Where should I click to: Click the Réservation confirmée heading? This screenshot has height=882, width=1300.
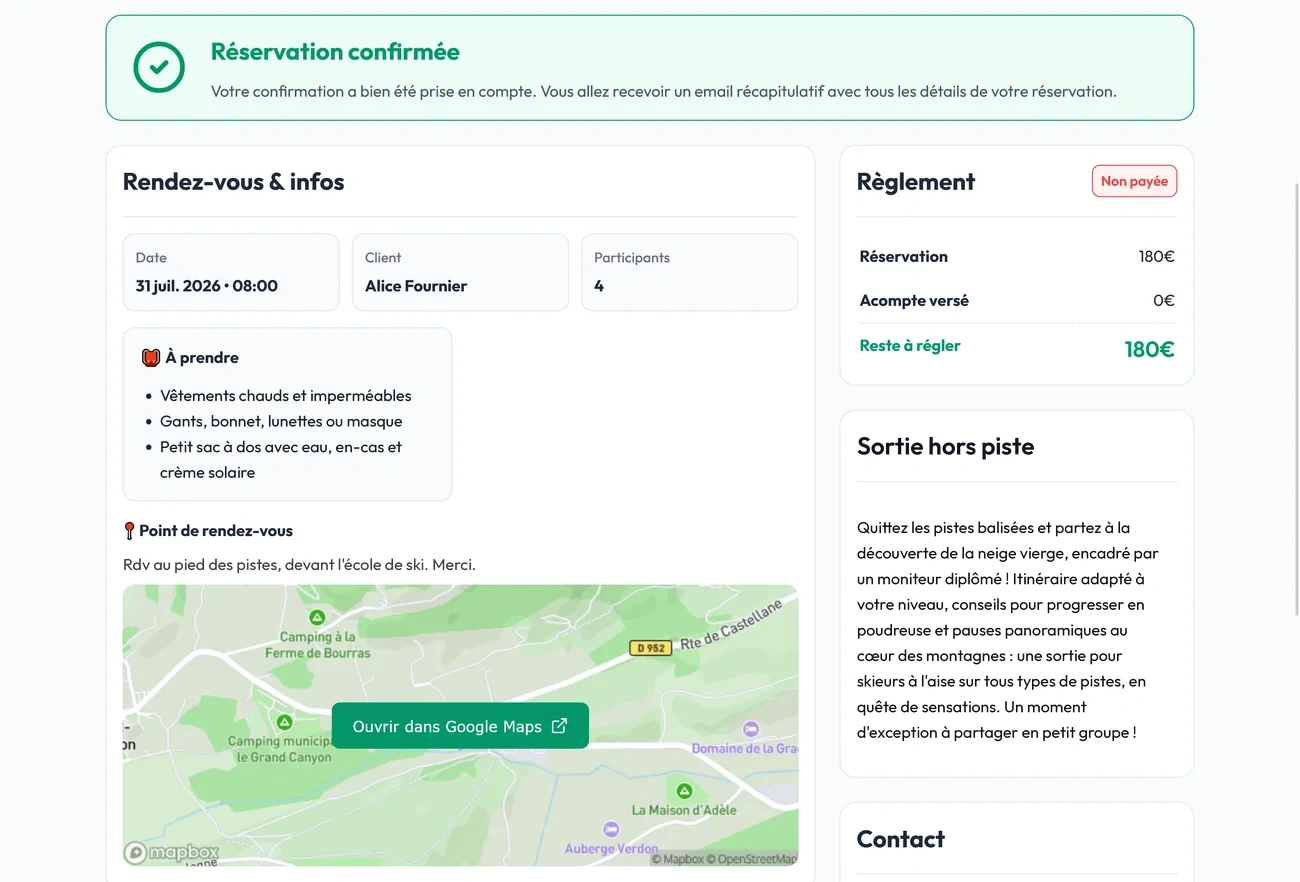tap(335, 52)
